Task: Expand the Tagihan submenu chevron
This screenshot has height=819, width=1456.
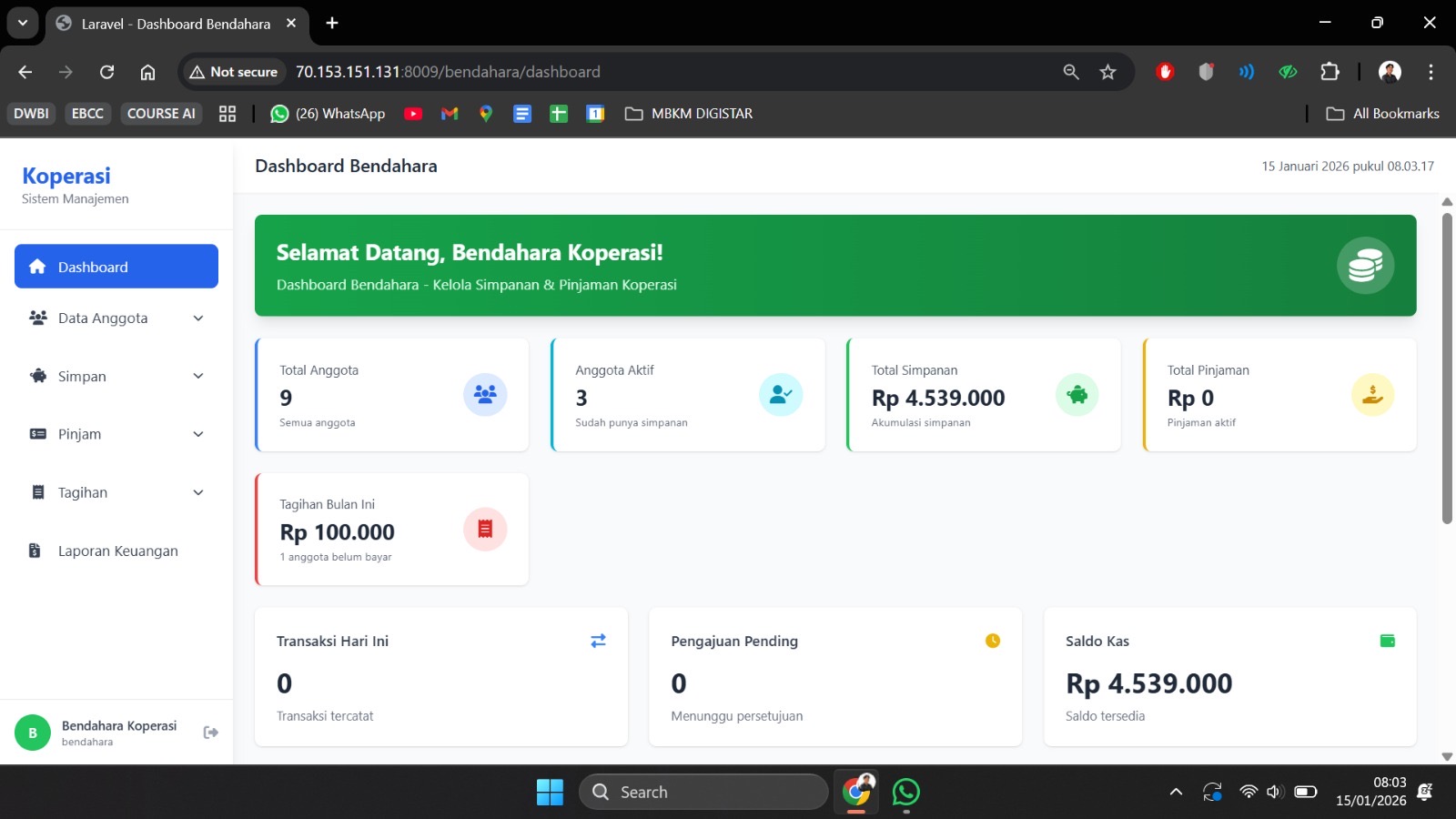Action: [198, 492]
